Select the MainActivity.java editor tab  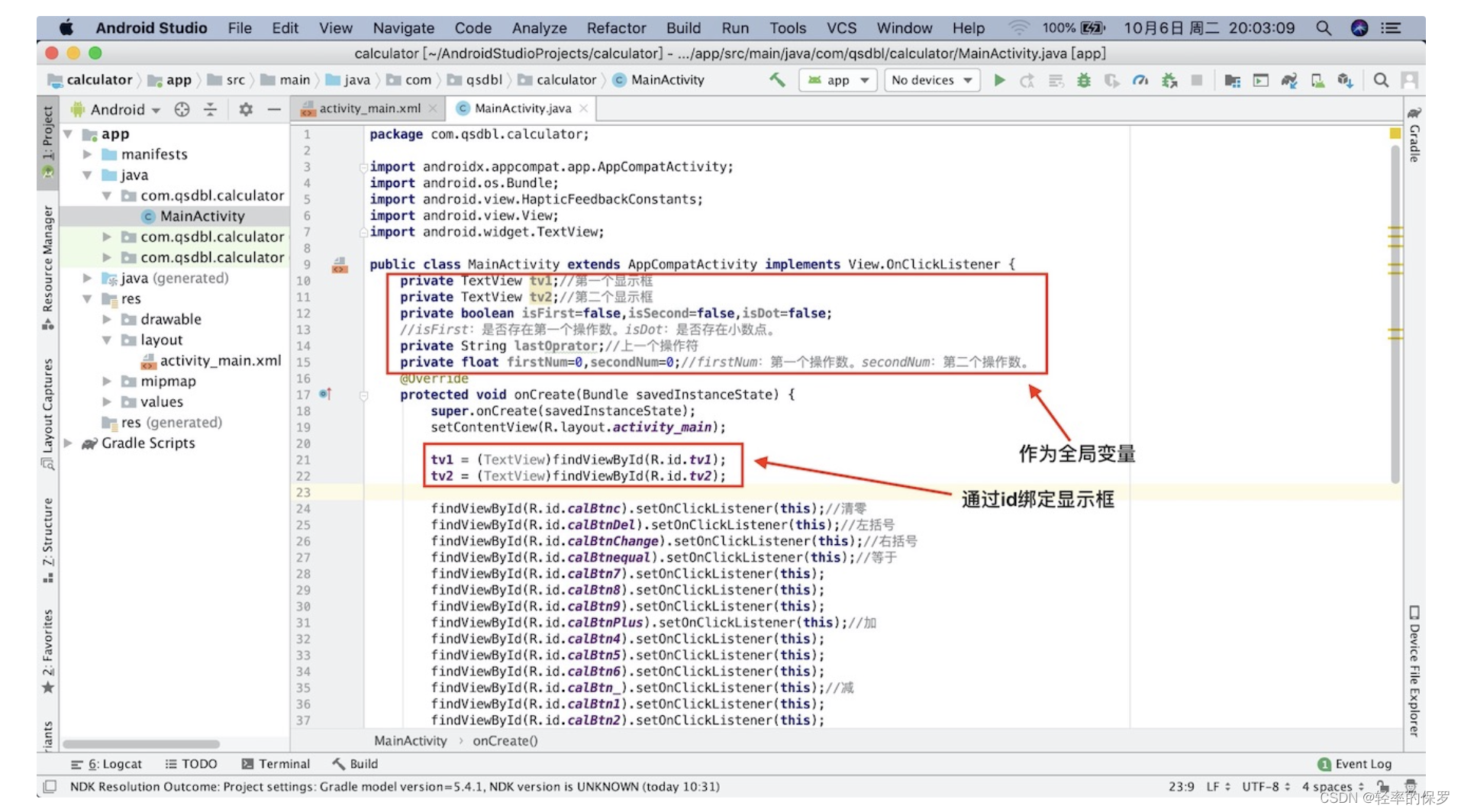[x=522, y=108]
